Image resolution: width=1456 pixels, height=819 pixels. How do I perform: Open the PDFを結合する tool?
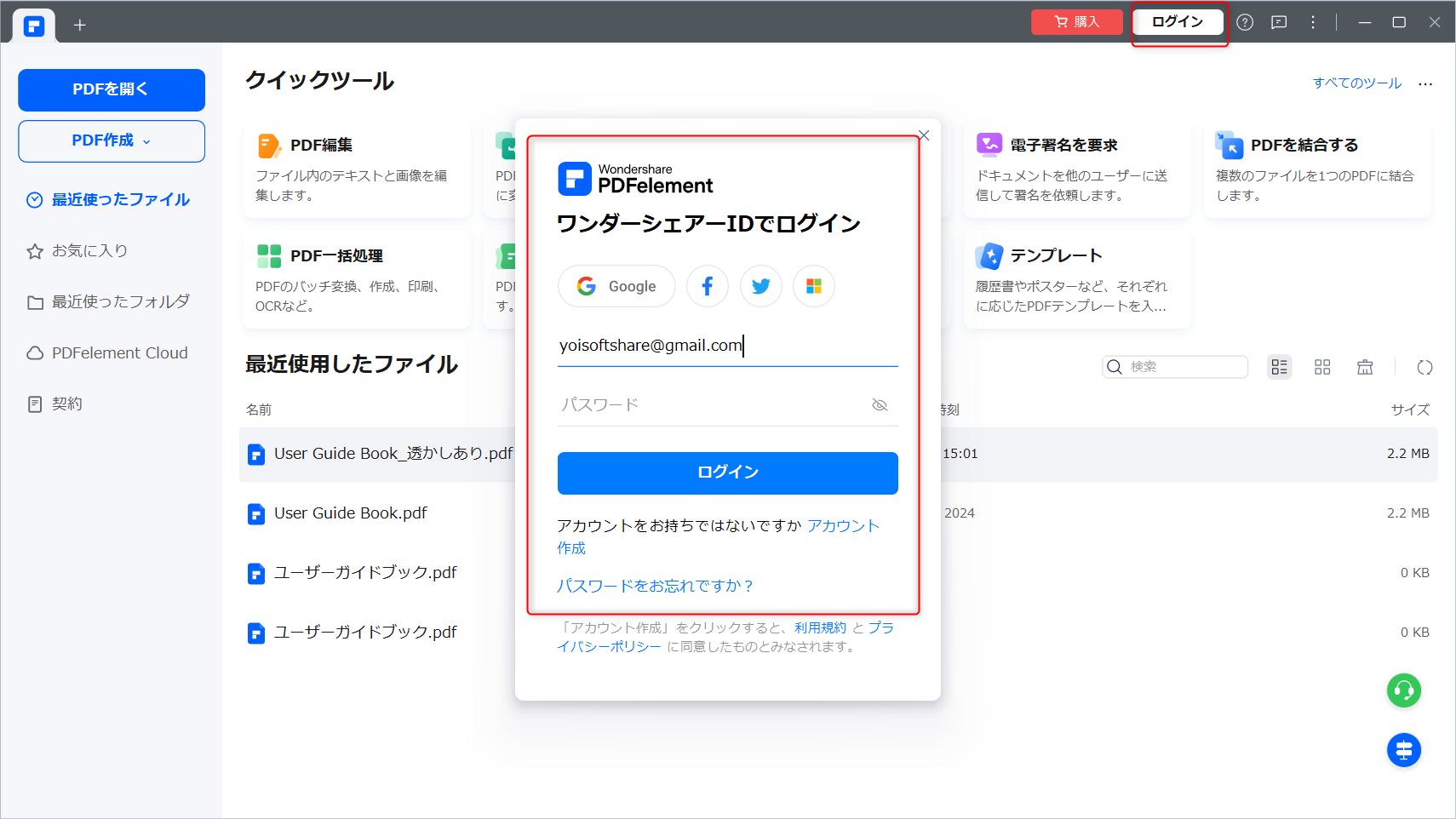coord(1317,169)
